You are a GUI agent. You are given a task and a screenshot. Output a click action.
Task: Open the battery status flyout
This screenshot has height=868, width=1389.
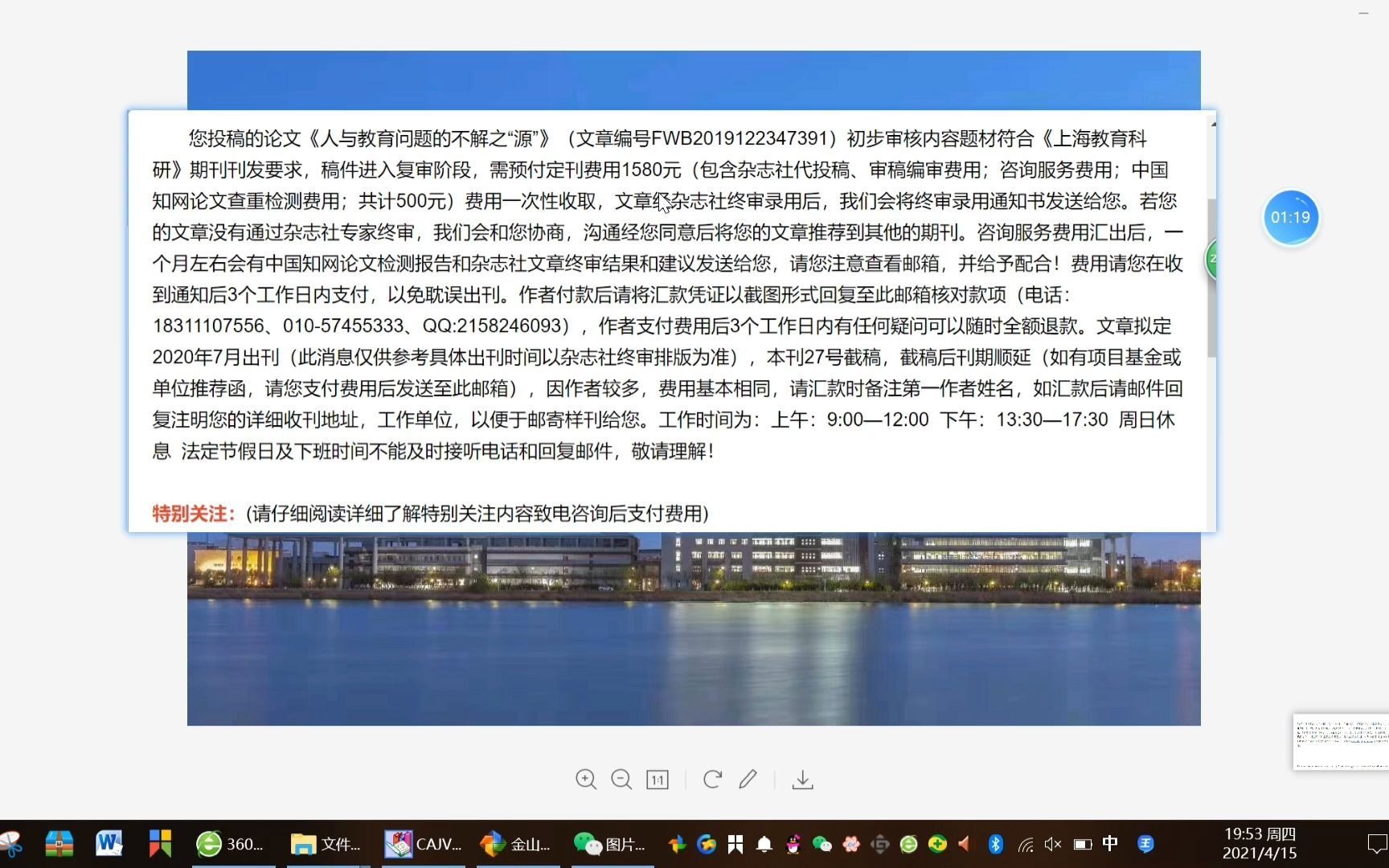[x=1083, y=844]
